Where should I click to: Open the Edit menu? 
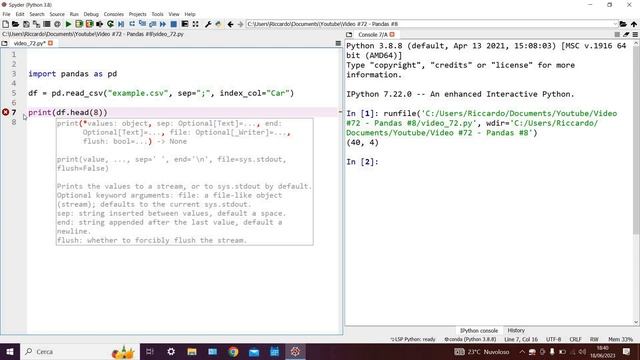coord(20,14)
